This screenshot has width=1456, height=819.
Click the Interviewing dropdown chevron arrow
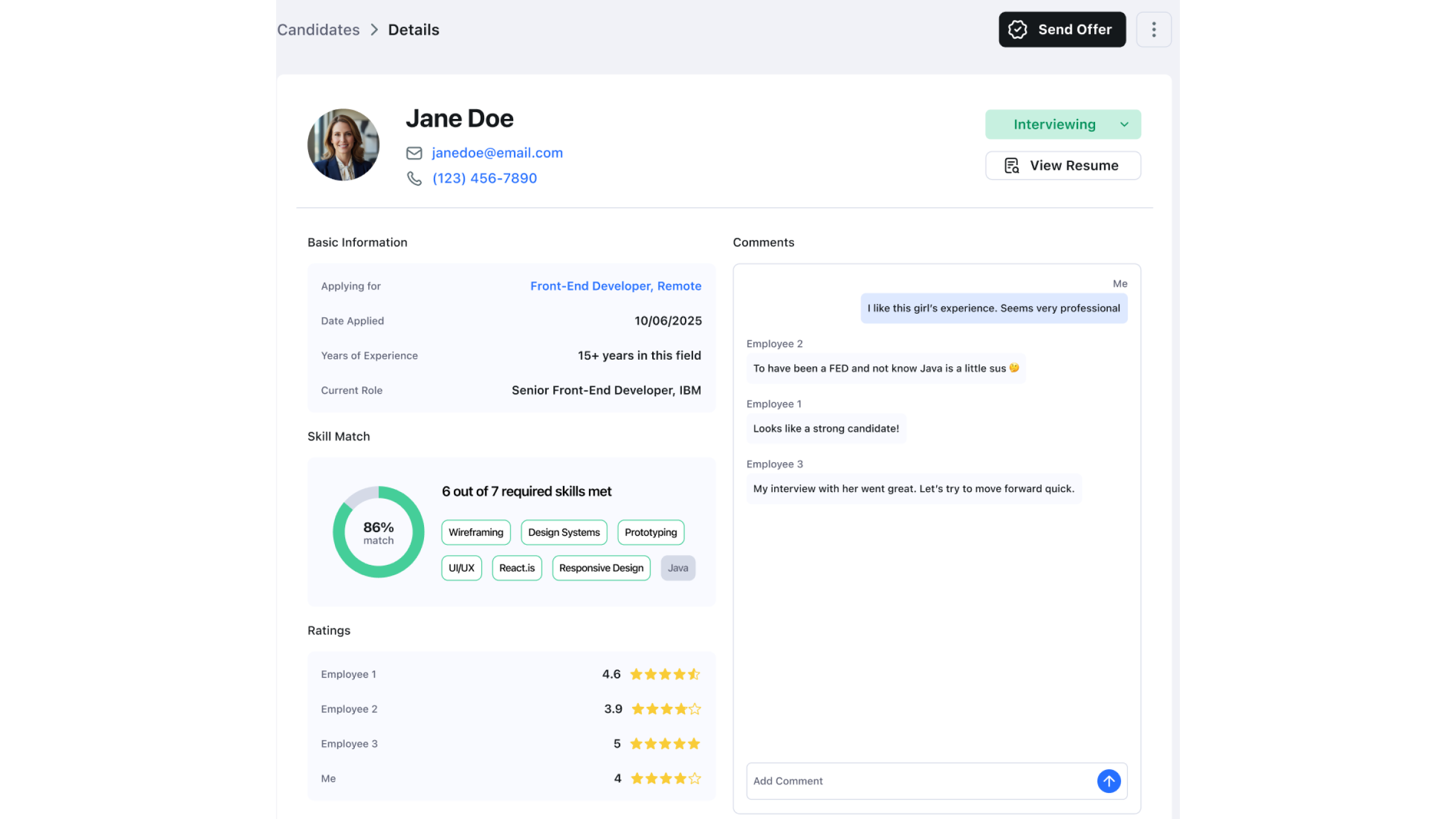[x=1124, y=124]
